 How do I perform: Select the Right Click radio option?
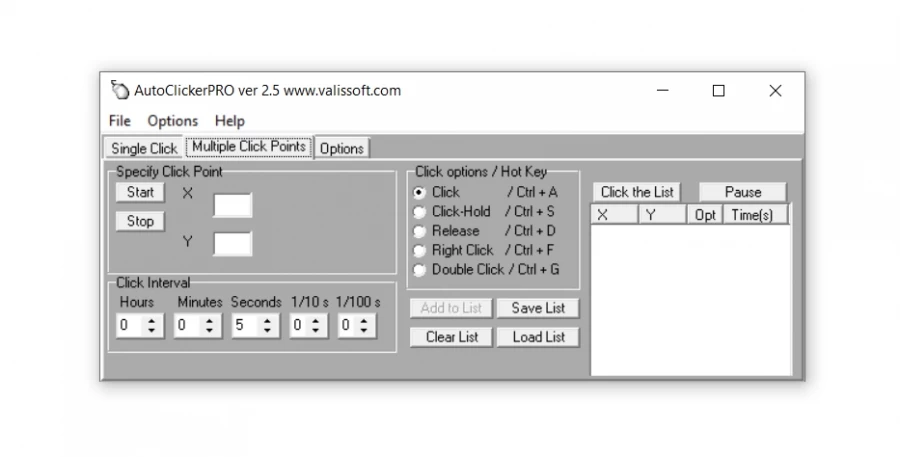point(420,250)
